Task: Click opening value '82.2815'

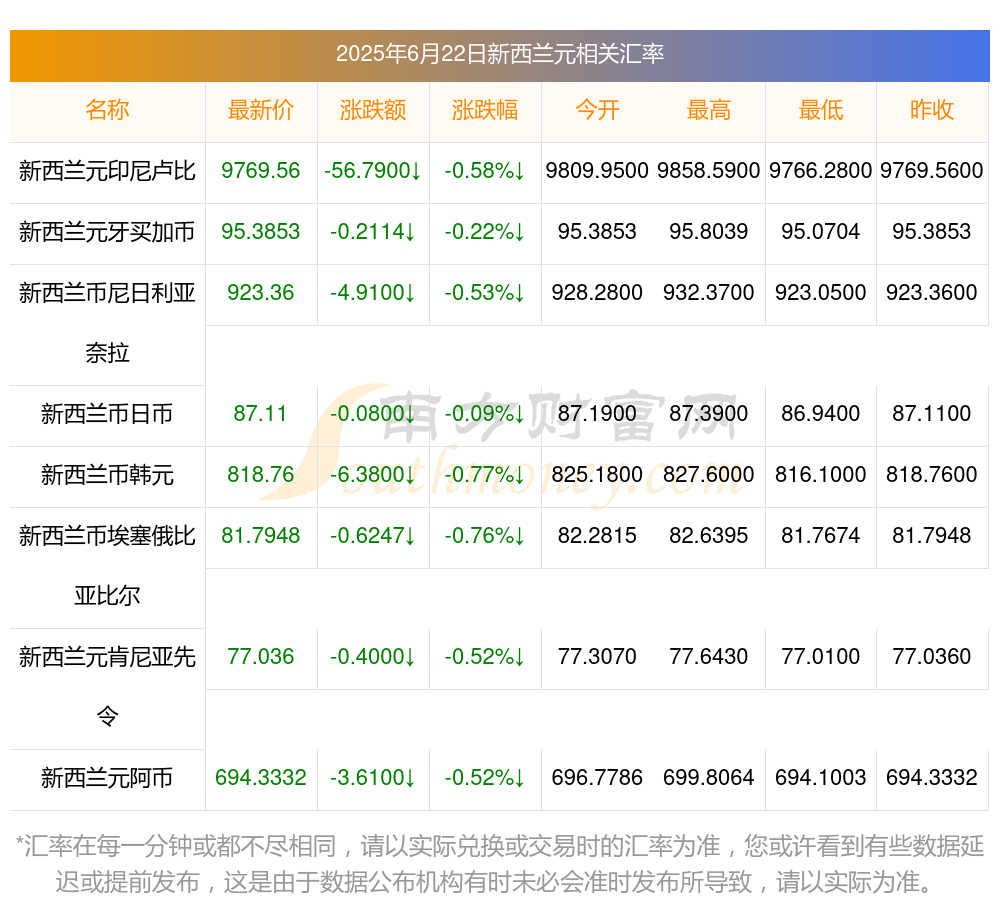Action: click(x=597, y=536)
